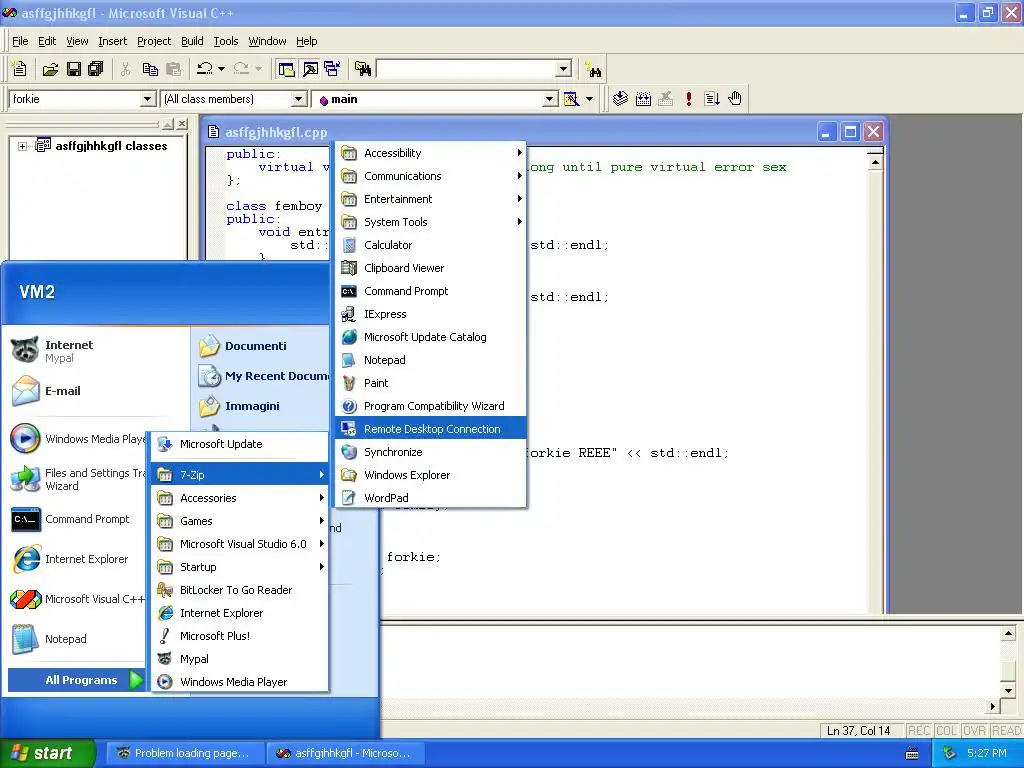The width and height of the screenshot is (1024, 768).
Task: Switch to Problem loading page taskbar item
Action: [x=184, y=753]
